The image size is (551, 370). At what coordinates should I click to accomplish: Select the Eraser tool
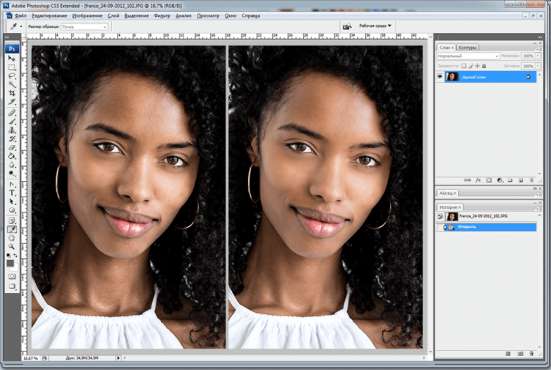coord(12,148)
